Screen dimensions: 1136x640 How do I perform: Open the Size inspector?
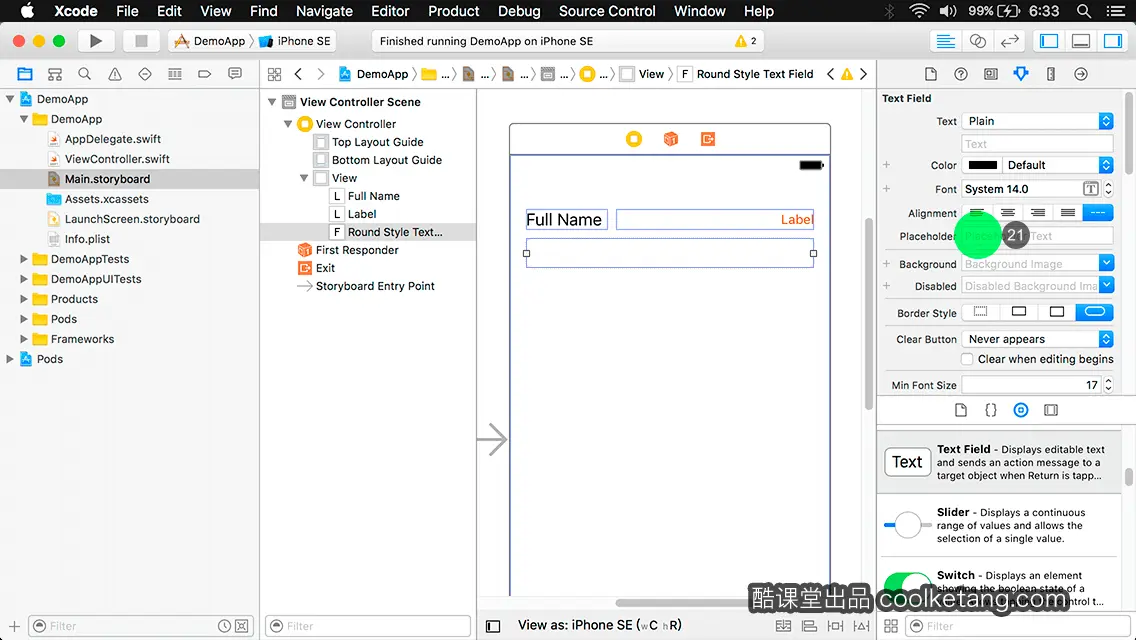pyautogui.click(x=1051, y=74)
